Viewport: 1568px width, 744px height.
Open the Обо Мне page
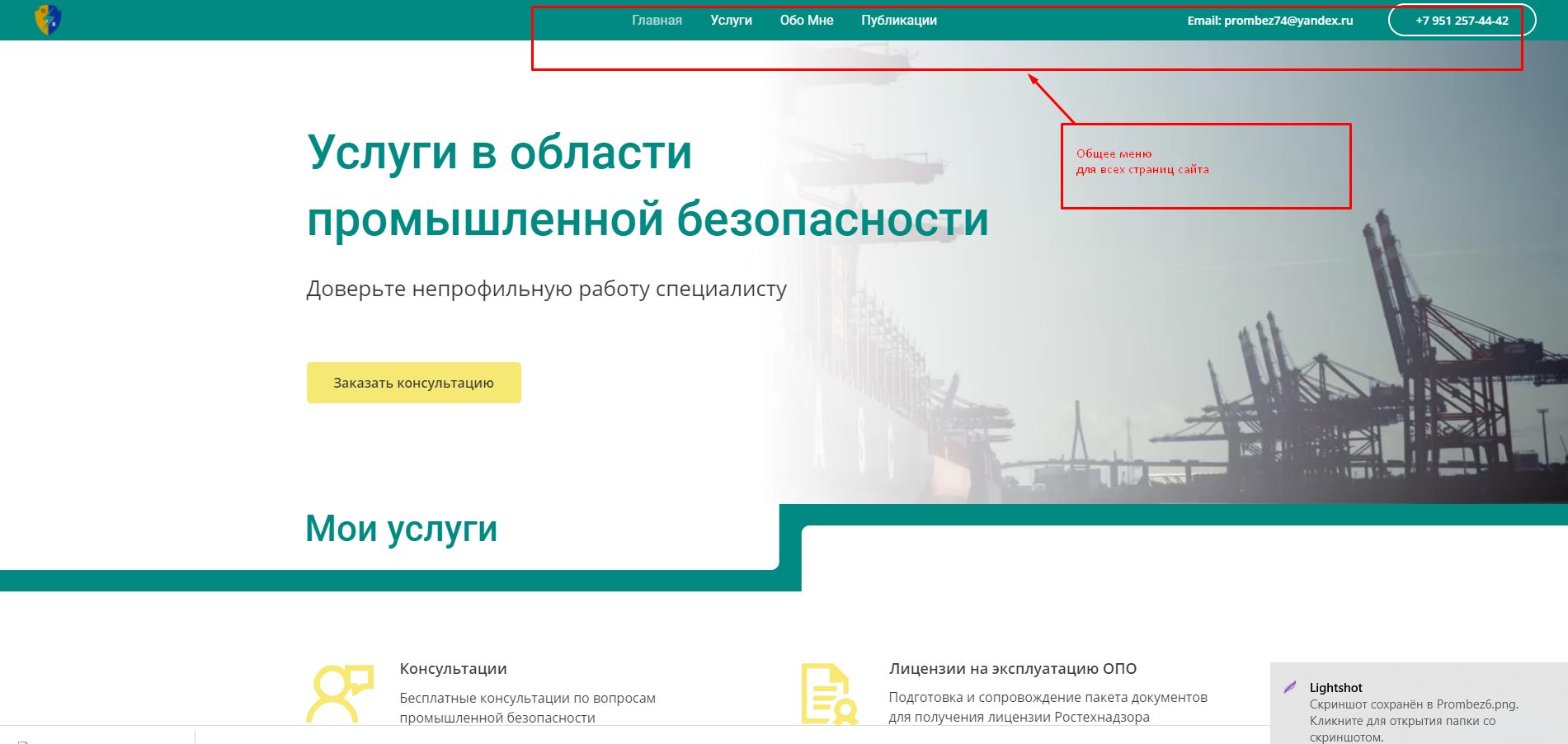(807, 21)
